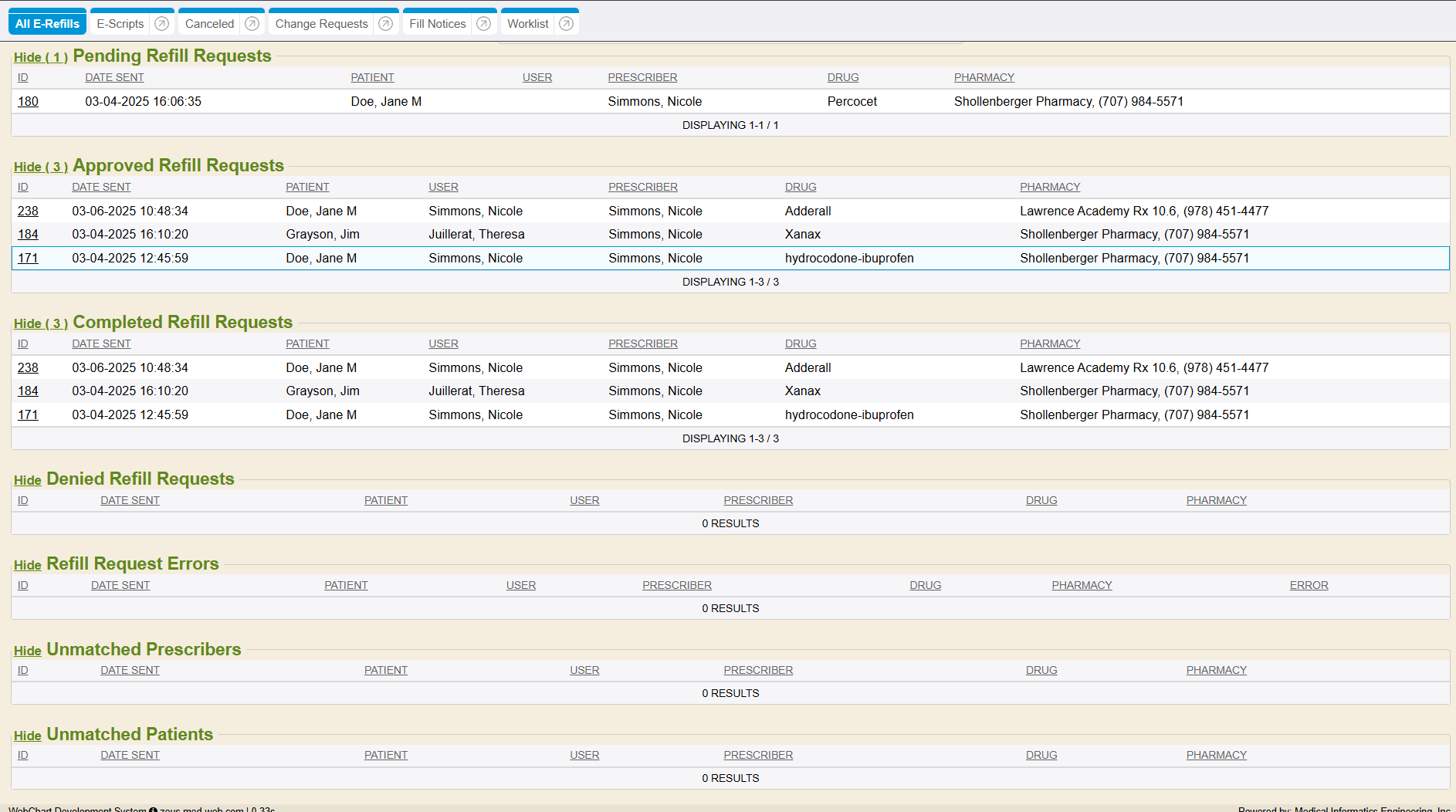
Task: Pop out the Change Requests tab icon
Action: (x=386, y=24)
